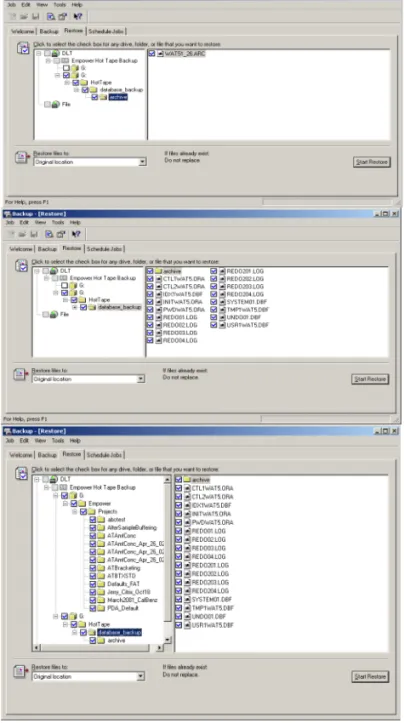Click What's This help pointer icon in top window
The image size is (404, 723).
[77, 17]
